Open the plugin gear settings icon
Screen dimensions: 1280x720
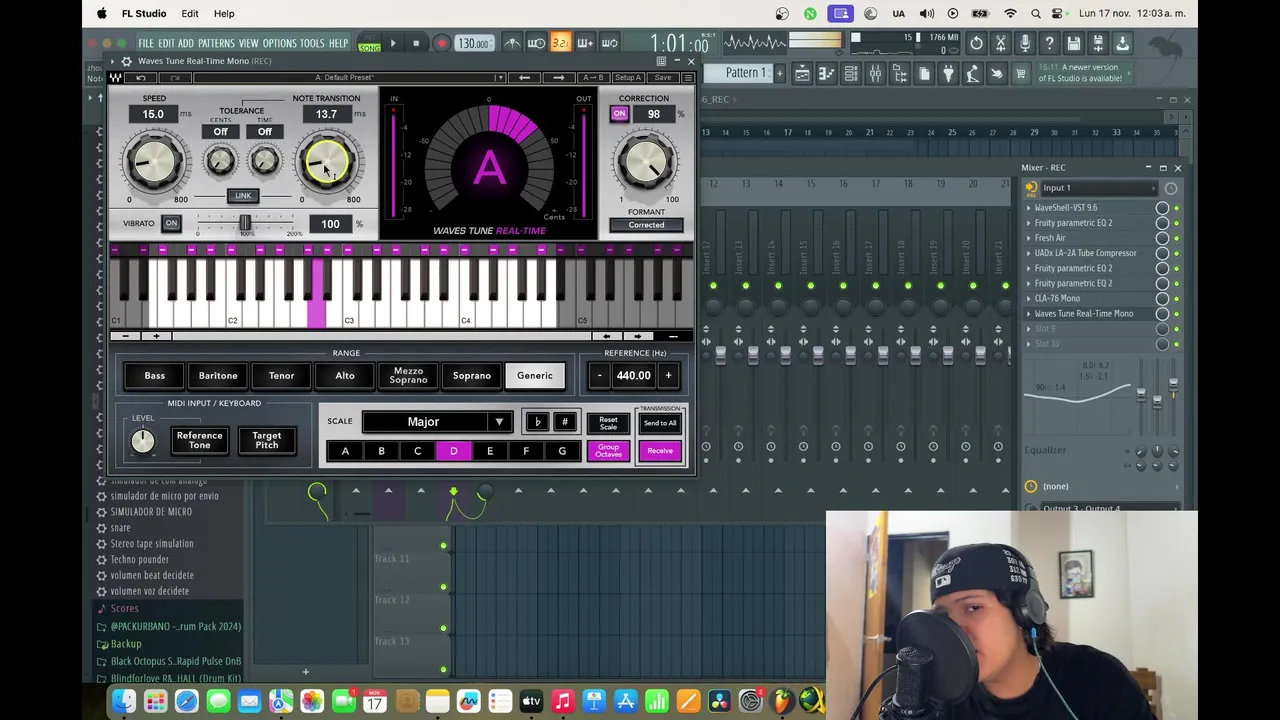pos(126,61)
